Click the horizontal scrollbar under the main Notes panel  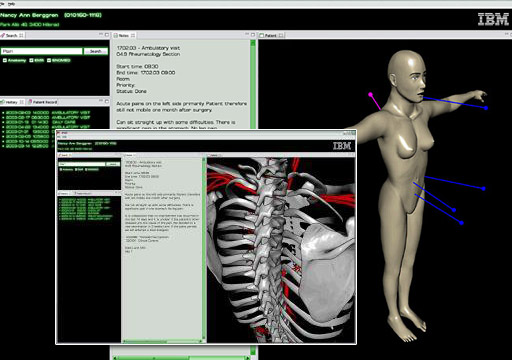click(181, 358)
